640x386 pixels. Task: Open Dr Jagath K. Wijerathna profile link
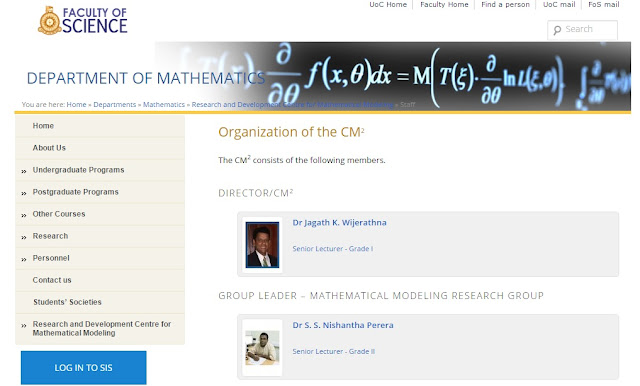click(x=340, y=223)
